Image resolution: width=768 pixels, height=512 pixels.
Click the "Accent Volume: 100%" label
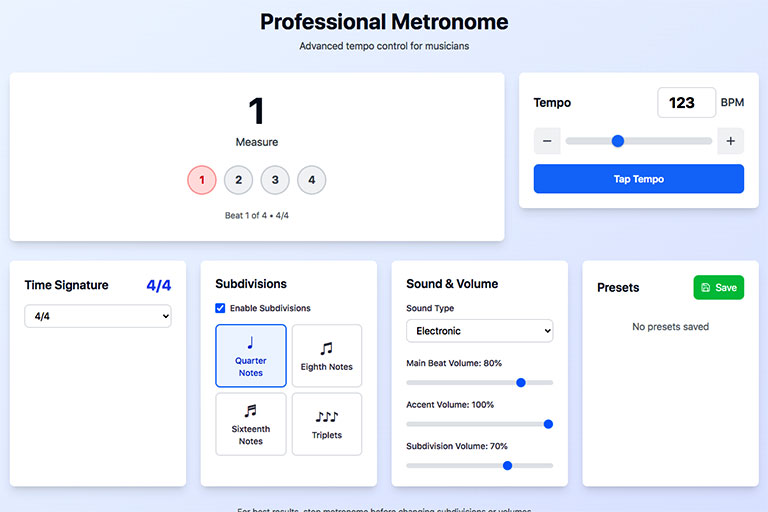pyautogui.click(x=450, y=405)
